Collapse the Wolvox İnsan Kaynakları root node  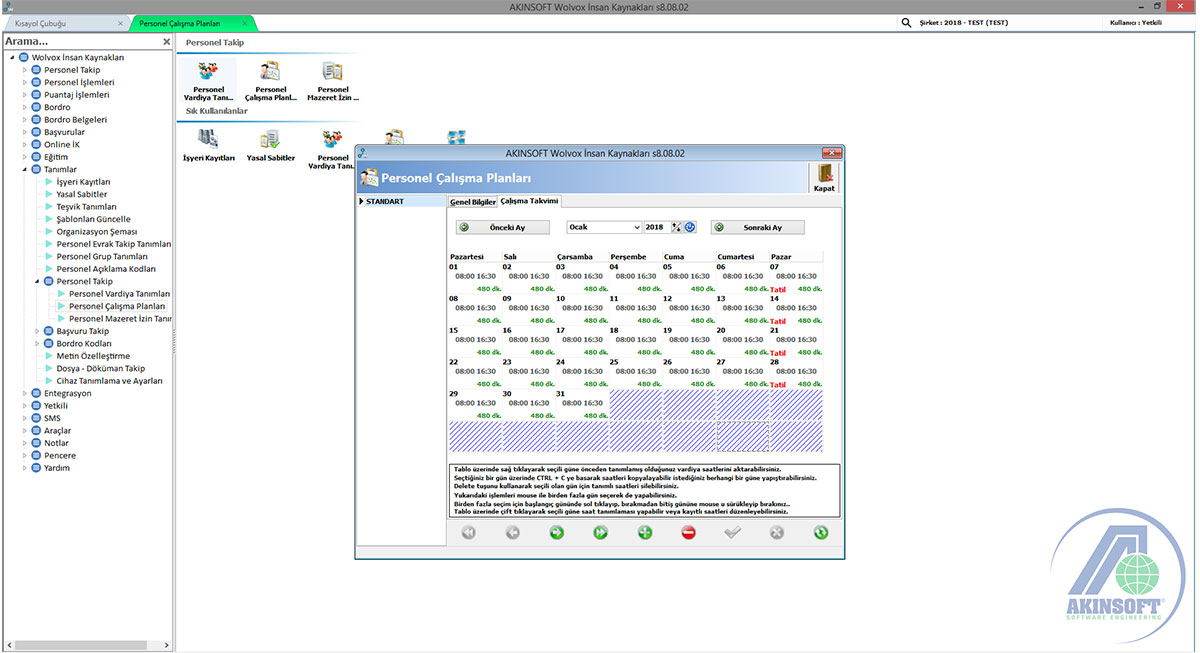click(x=12, y=57)
